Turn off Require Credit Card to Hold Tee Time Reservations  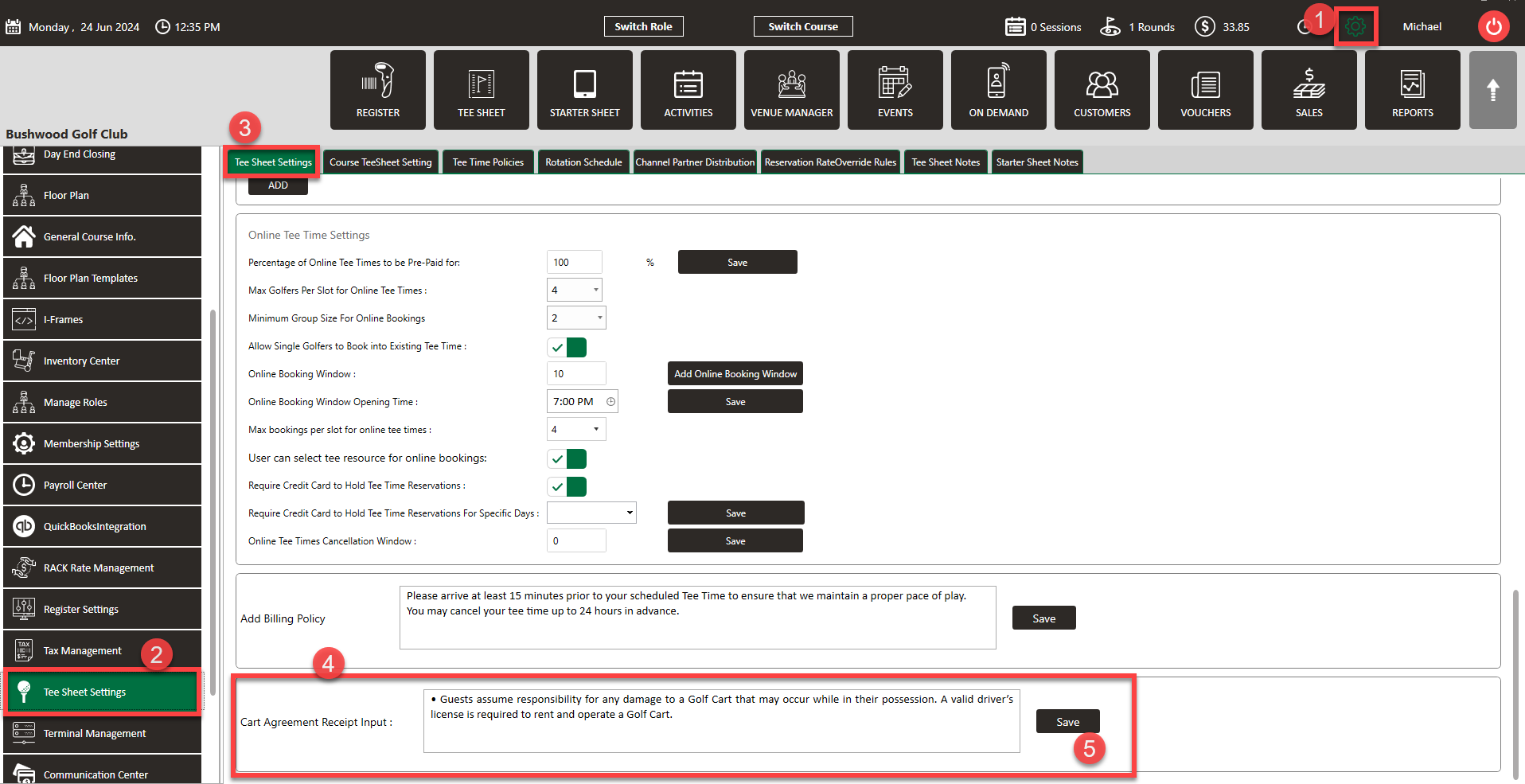567,486
